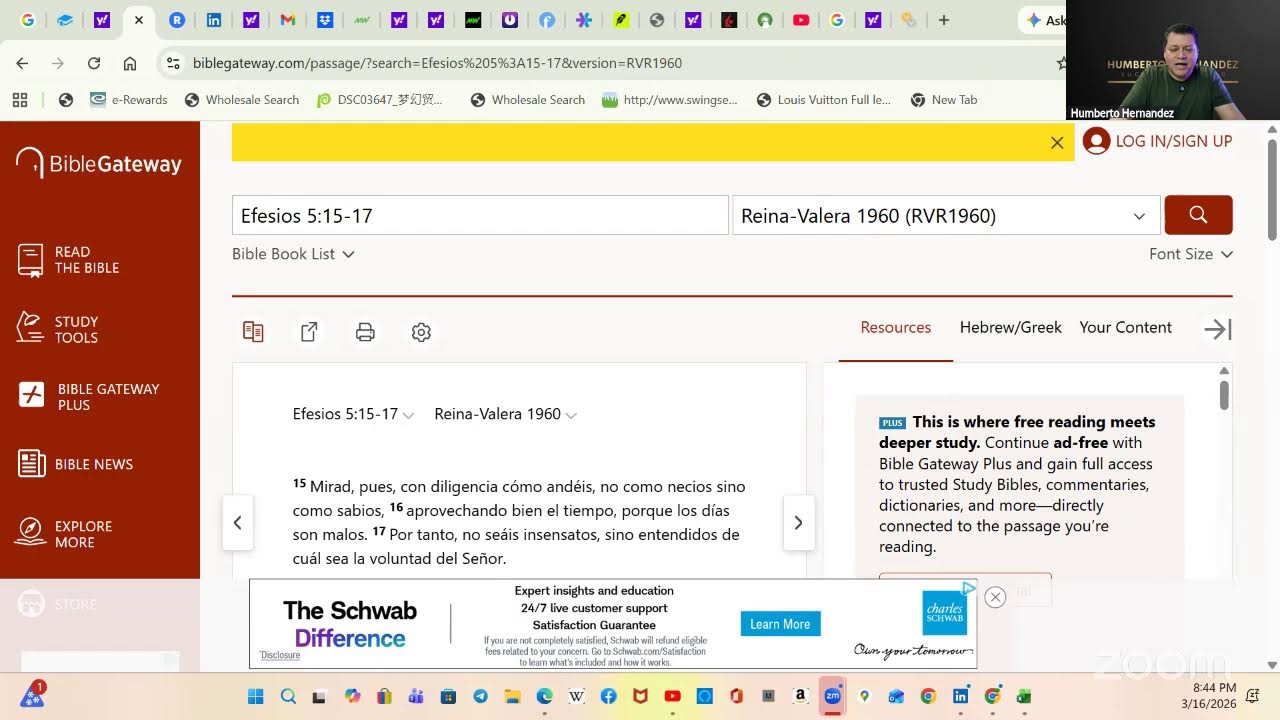The width and height of the screenshot is (1280, 720).
Task: Switch to the LinkedIn browser tab
Action: (x=214, y=20)
